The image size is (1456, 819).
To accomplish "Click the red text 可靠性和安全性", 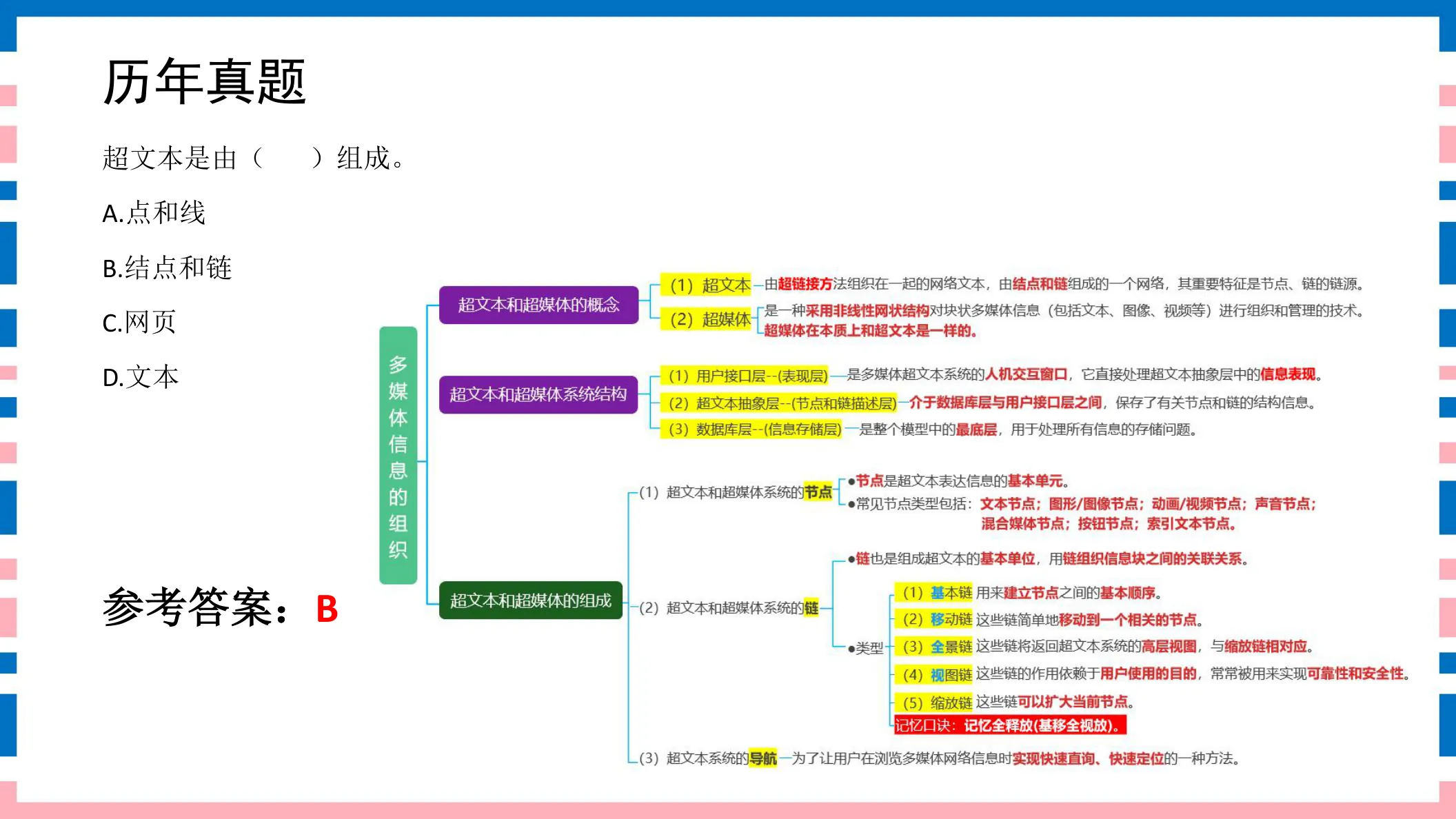I will point(1355,674).
